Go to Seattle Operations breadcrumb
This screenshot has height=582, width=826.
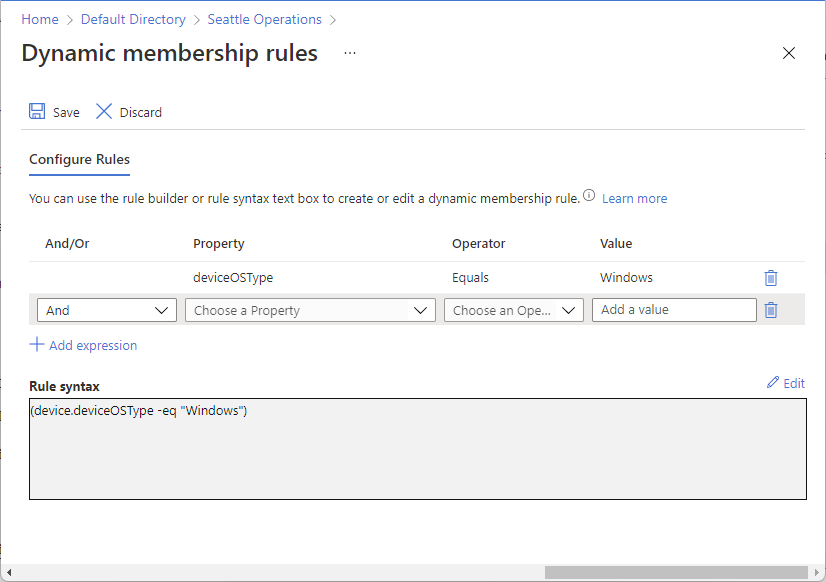click(264, 19)
